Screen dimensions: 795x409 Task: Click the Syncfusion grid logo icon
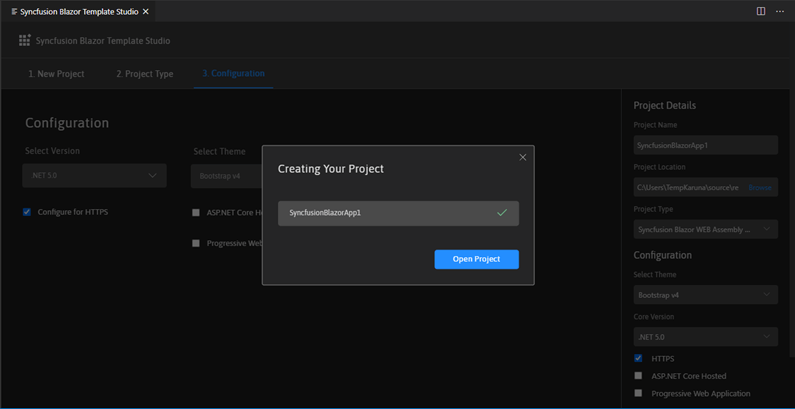[x=24, y=41]
